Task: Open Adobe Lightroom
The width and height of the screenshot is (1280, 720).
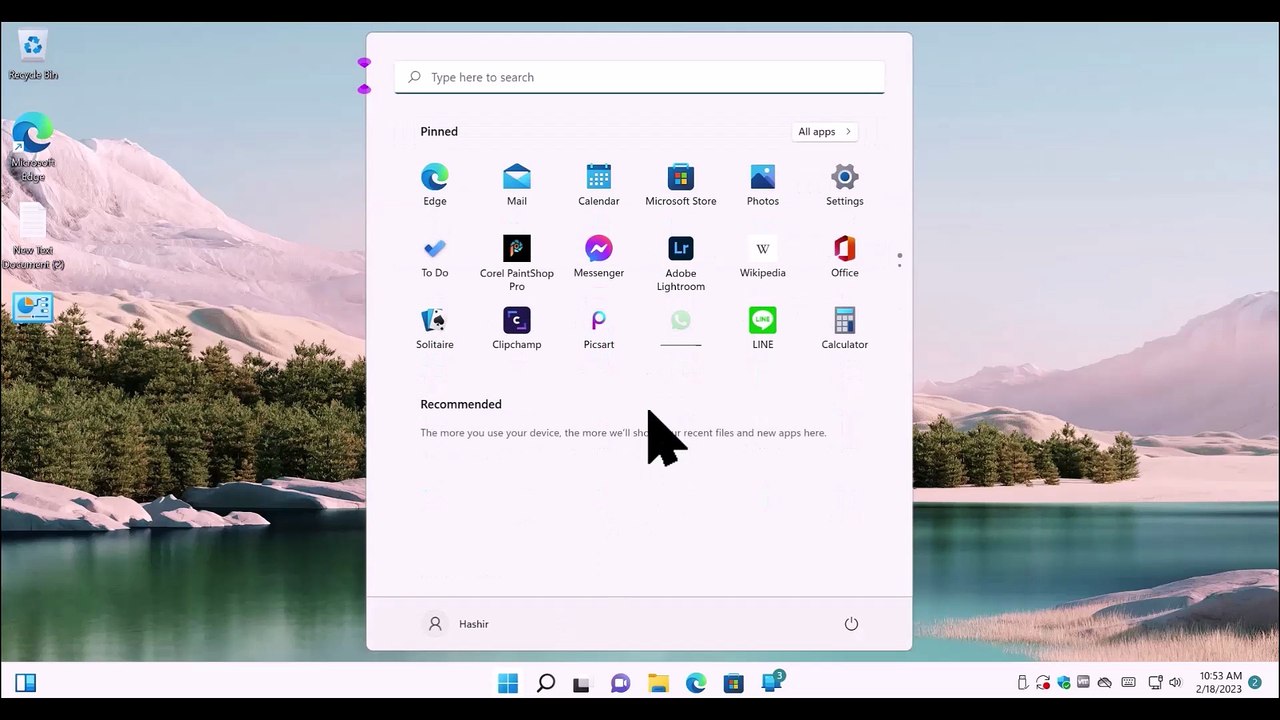Action: (x=680, y=263)
